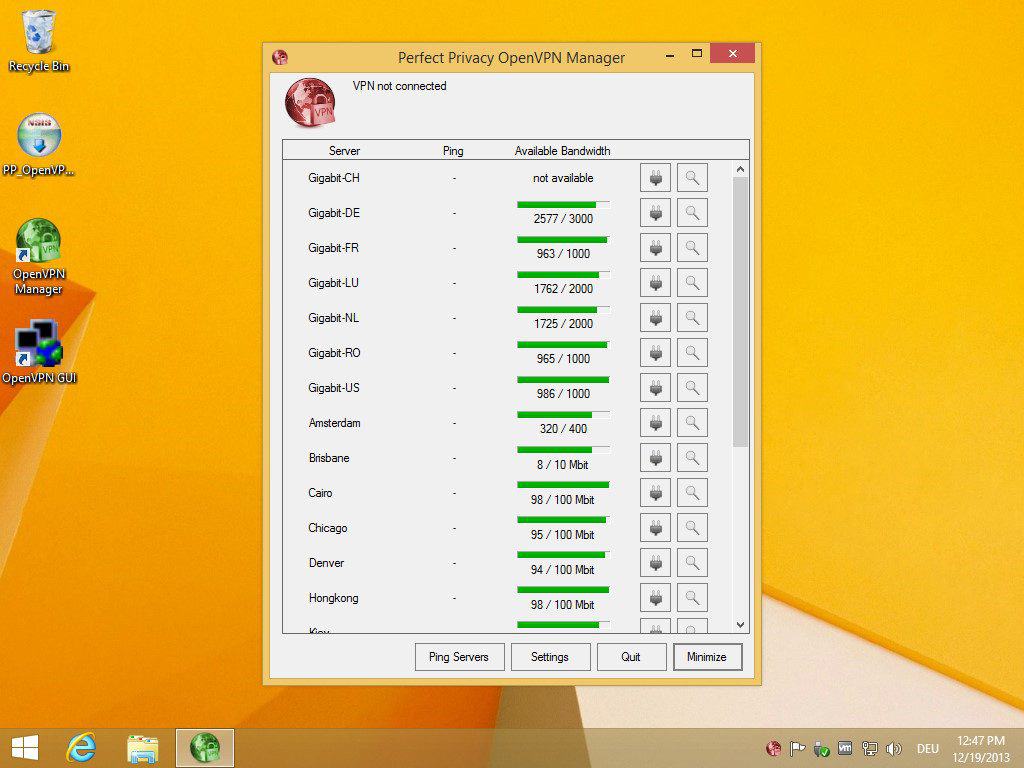Connect to Cairo server plug icon
1024x768 pixels.
tap(655, 493)
